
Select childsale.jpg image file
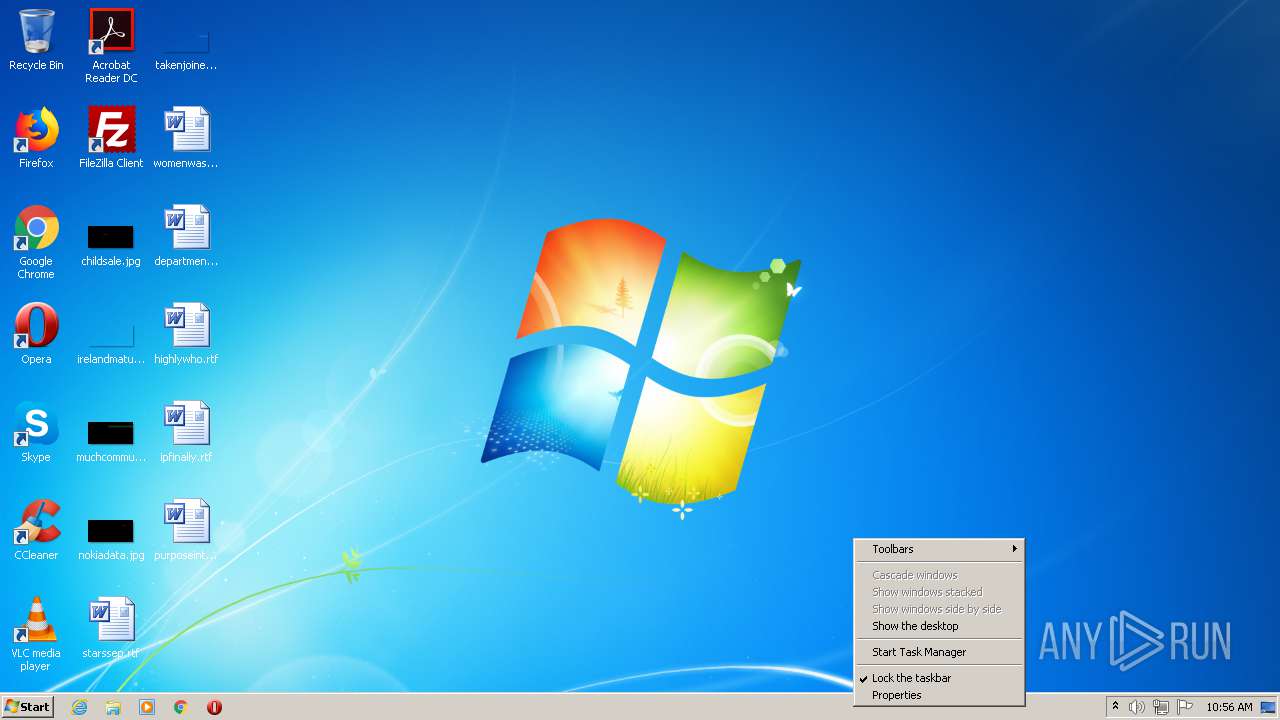point(111,245)
